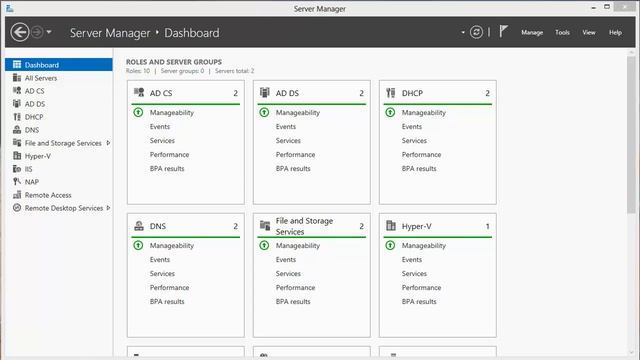Open the Help menu
The height and width of the screenshot is (360, 640).
click(x=615, y=32)
